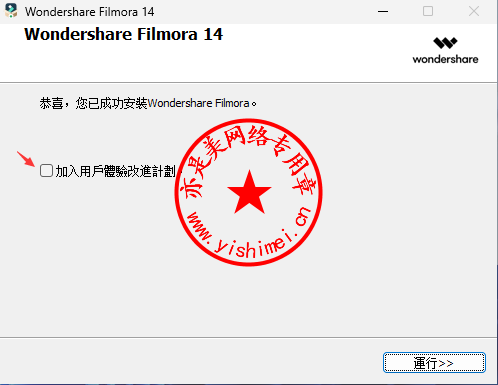Click the 加入用戶體驗改進計劃 label text
This screenshot has height=385, width=498.
click(x=115, y=171)
